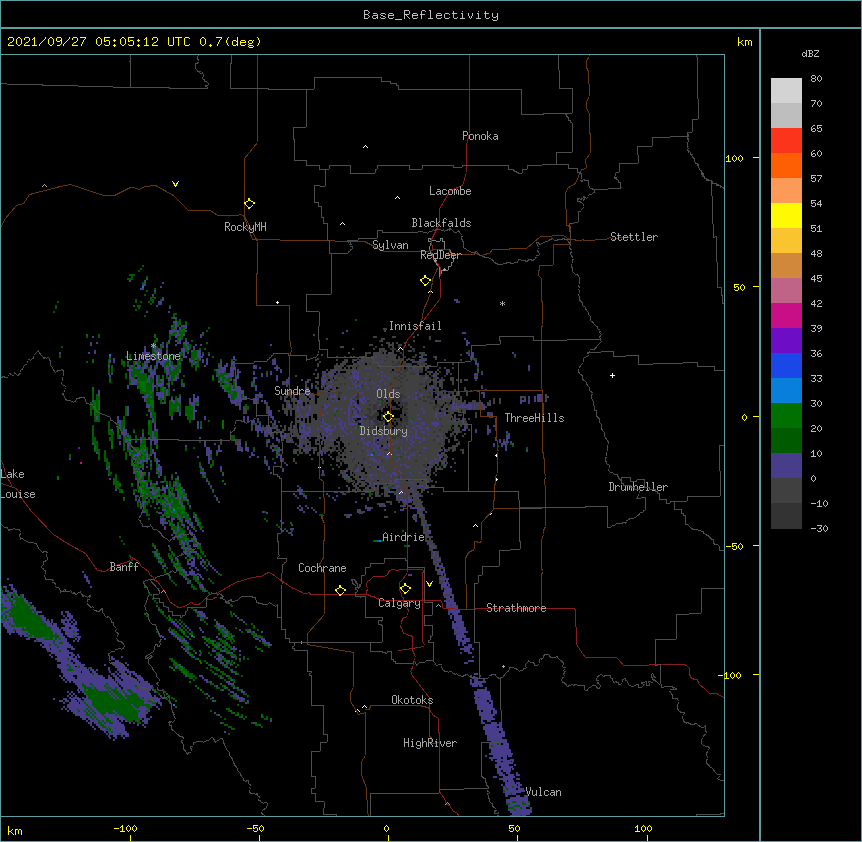
Task: Click the yellow marker near RockyMH
Action: click(249, 203)
